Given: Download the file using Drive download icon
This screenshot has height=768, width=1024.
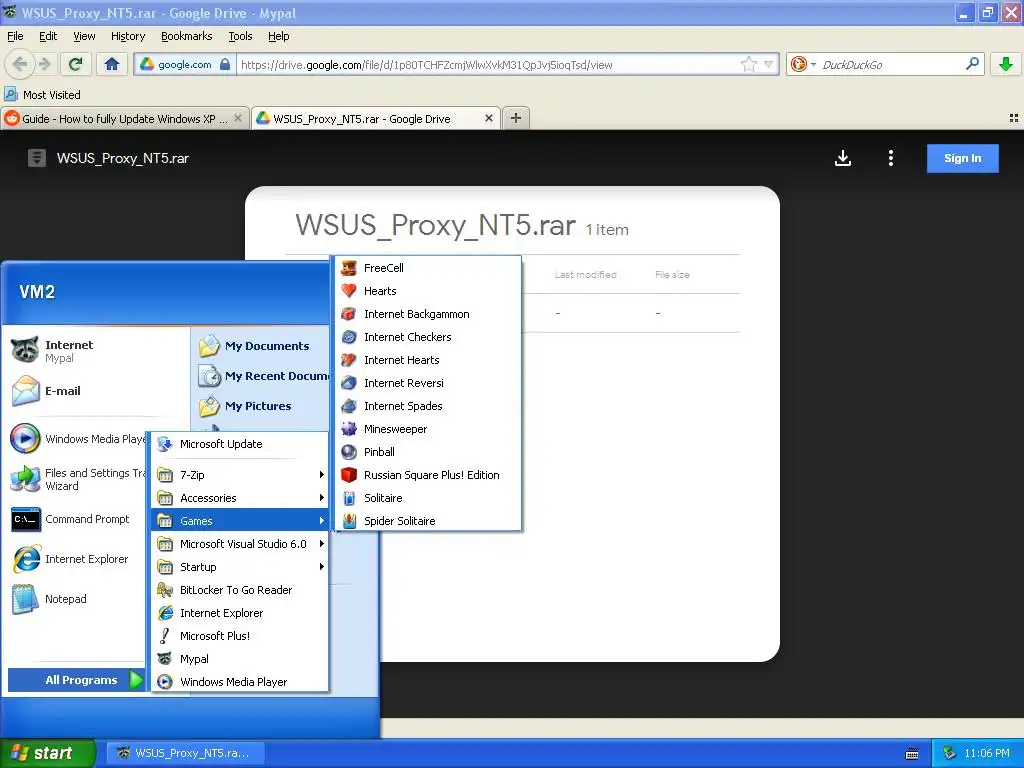Looking at the screenshot, I should [x=842, y=158].
